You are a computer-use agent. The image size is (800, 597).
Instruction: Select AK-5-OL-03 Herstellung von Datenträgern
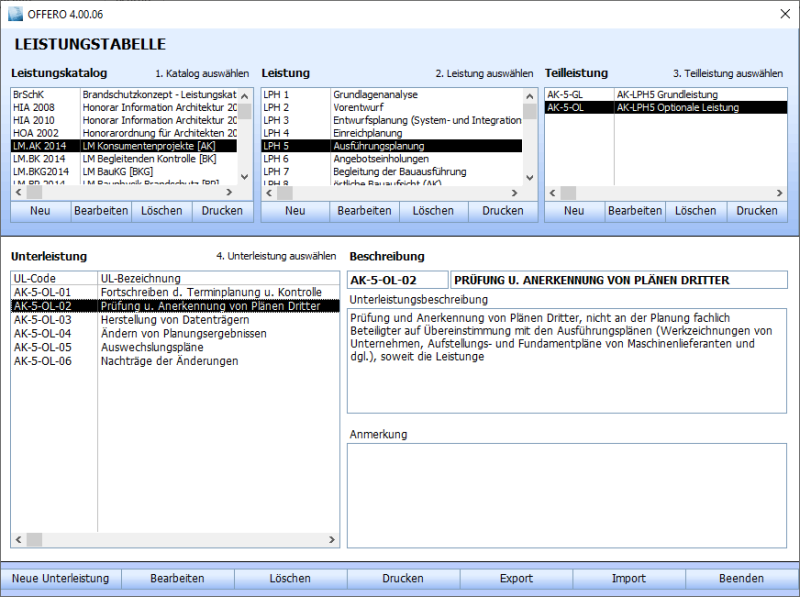coord(175,319)
